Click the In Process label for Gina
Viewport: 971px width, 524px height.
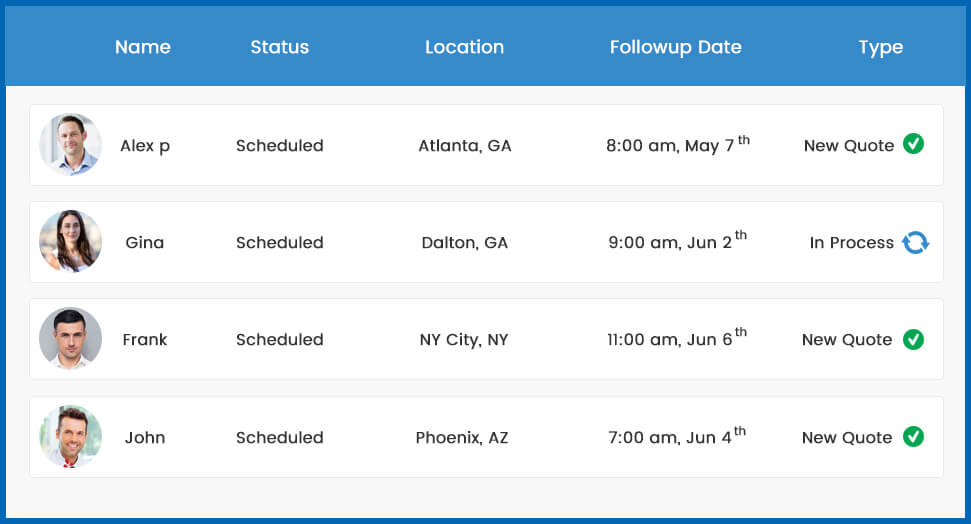click(x=852, y=243)
